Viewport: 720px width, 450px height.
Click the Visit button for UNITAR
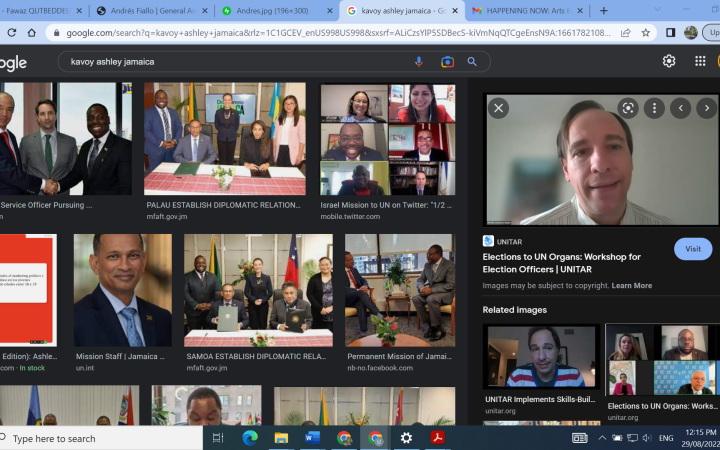pos(692,249)
